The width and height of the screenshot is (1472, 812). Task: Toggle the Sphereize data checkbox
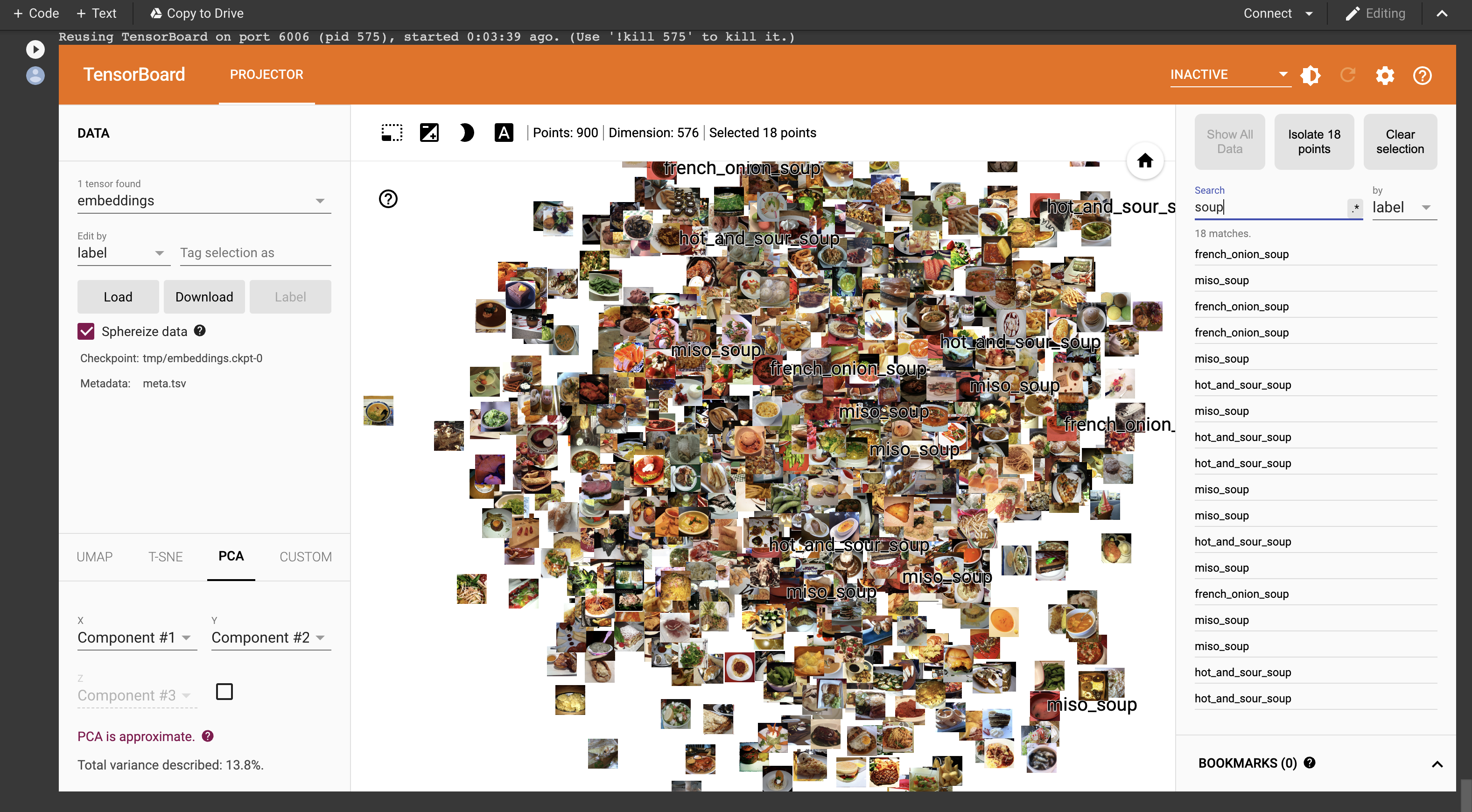pyautogui.click(x=85, y=331)
